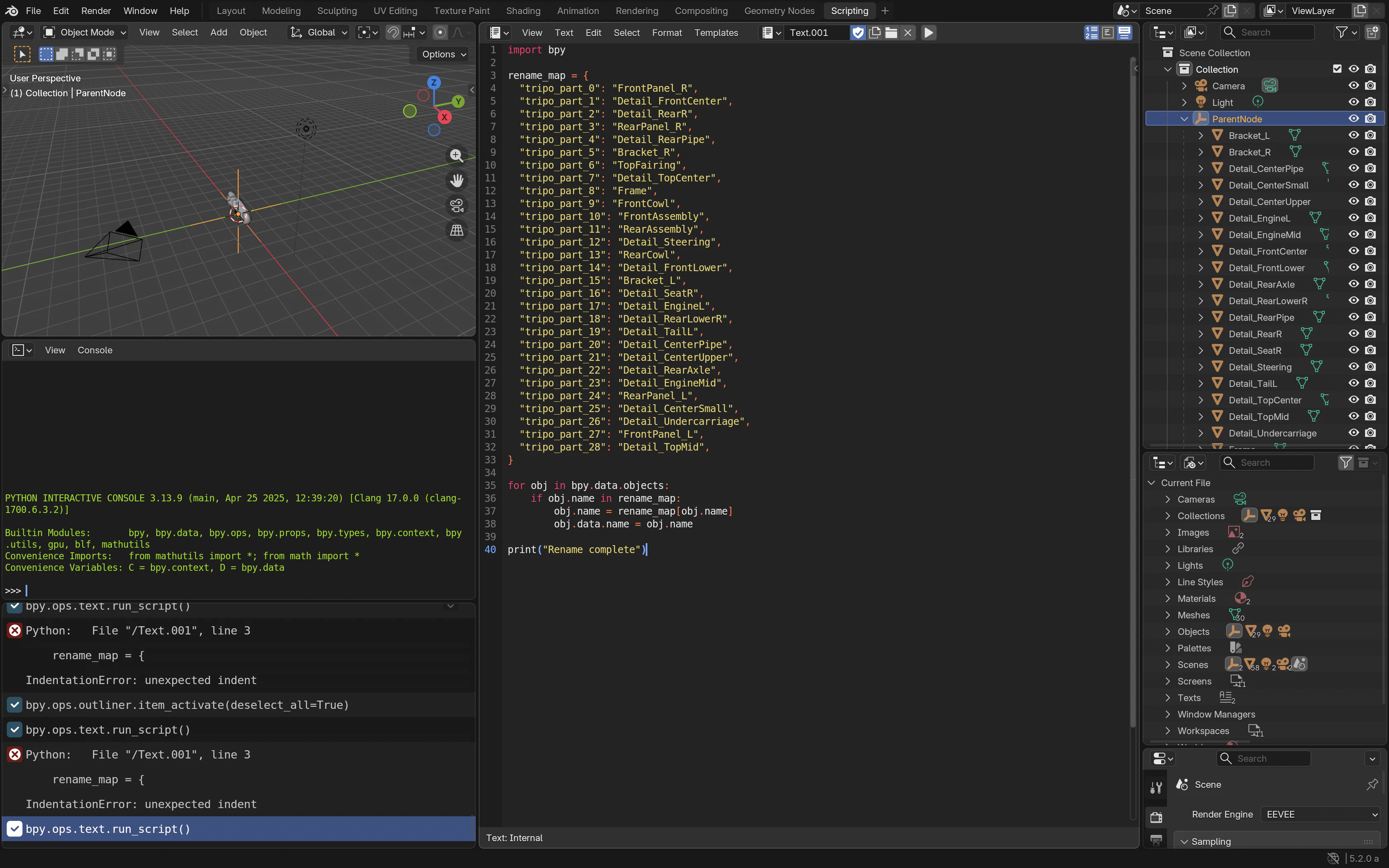
Task: Switch to the Layout workspace tab
Action: point(231,10)
